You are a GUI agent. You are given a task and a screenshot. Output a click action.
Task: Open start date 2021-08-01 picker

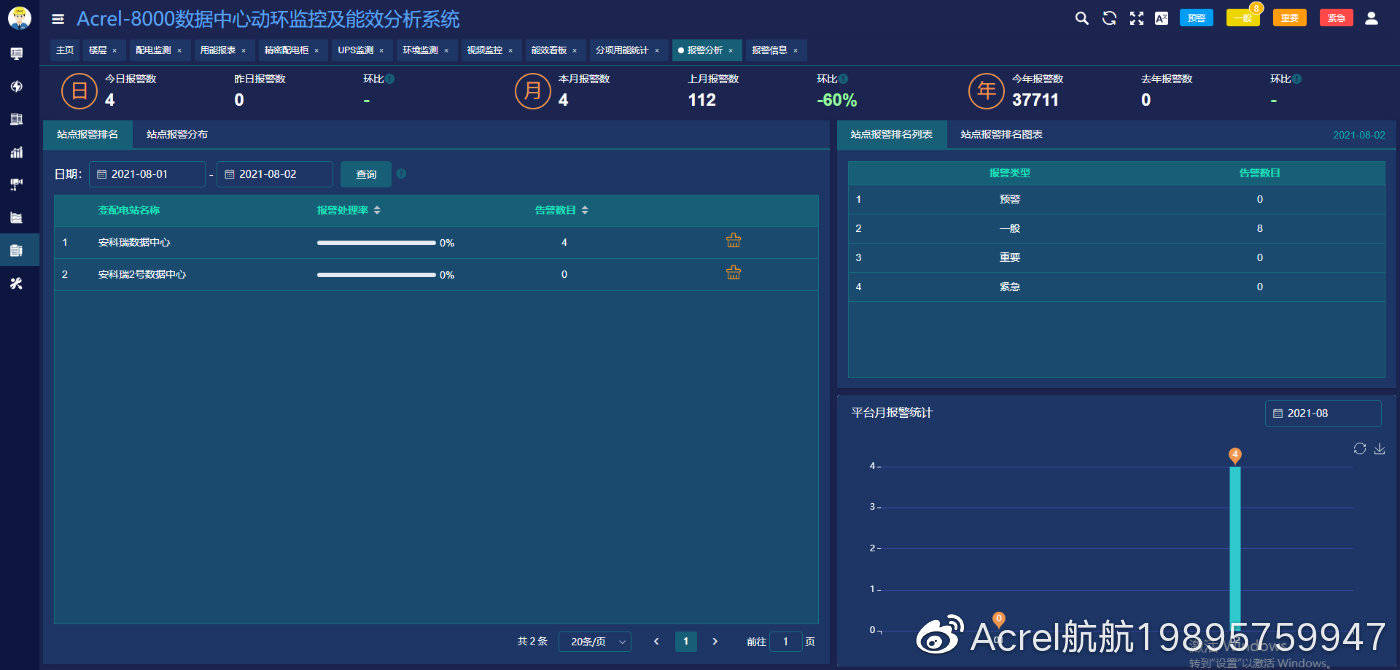point(147,174)
